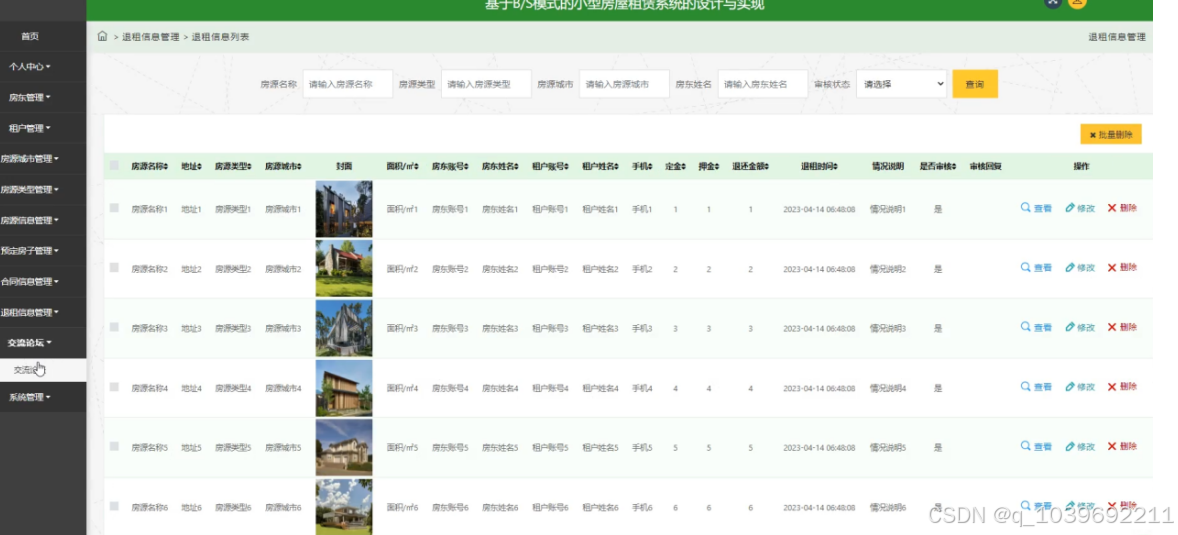
Task: Expand 房源信息管理 sidebar menu
Action: point(30,220)
